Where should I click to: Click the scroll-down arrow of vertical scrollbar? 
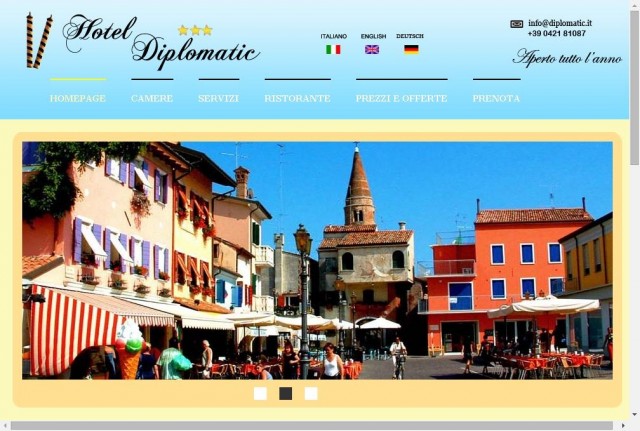pyautogui.click(x=634, y=415)
